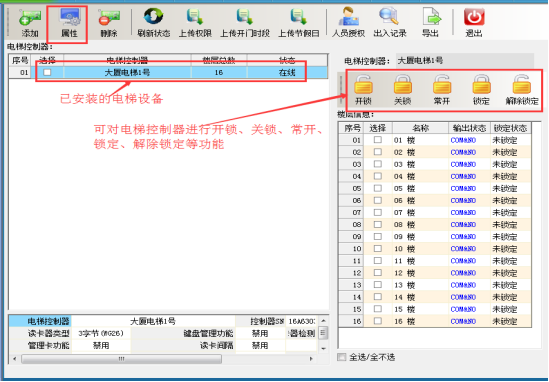Click the 输出状态 column header
The image size is (549, 382).
click(x=469, y=128)
